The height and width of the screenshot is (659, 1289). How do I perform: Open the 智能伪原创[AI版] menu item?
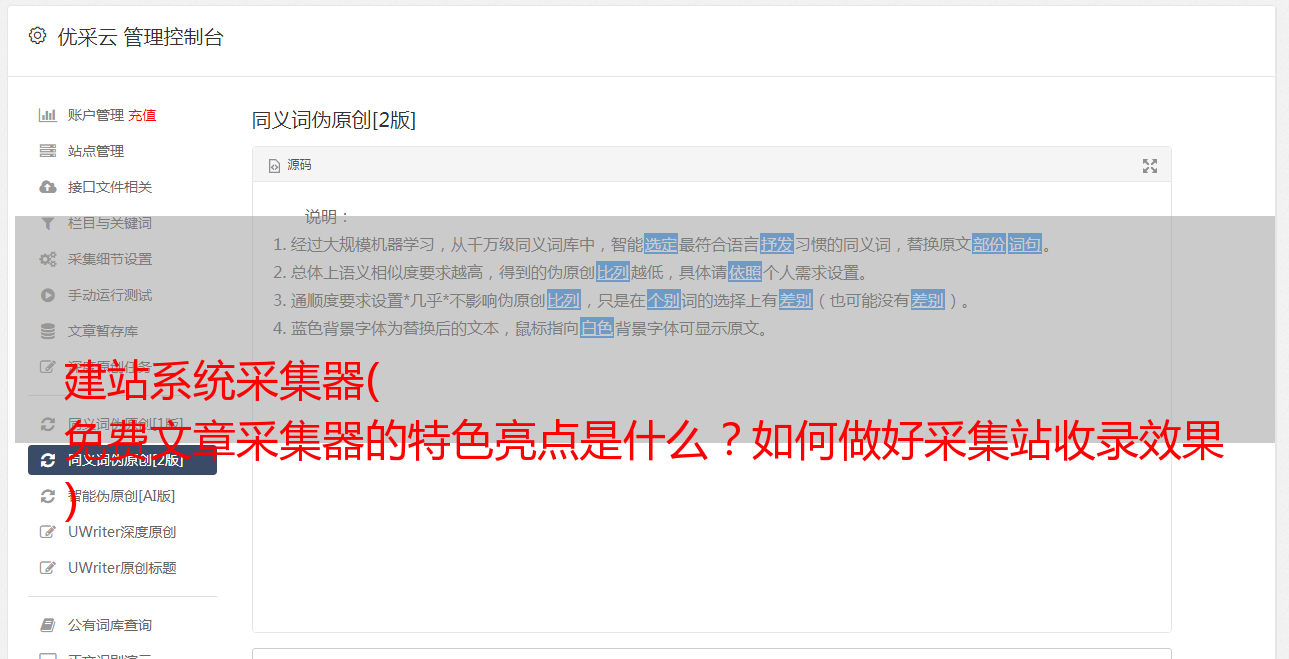[122, 496]
